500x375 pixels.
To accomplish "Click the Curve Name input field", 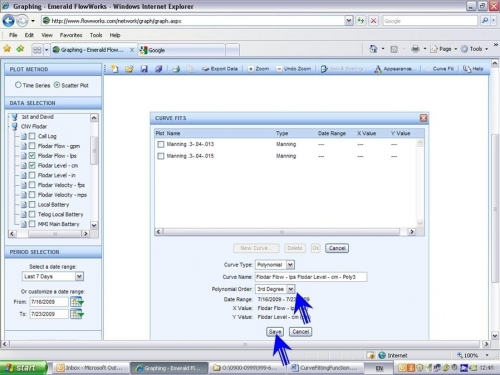I will coord(311,277).
